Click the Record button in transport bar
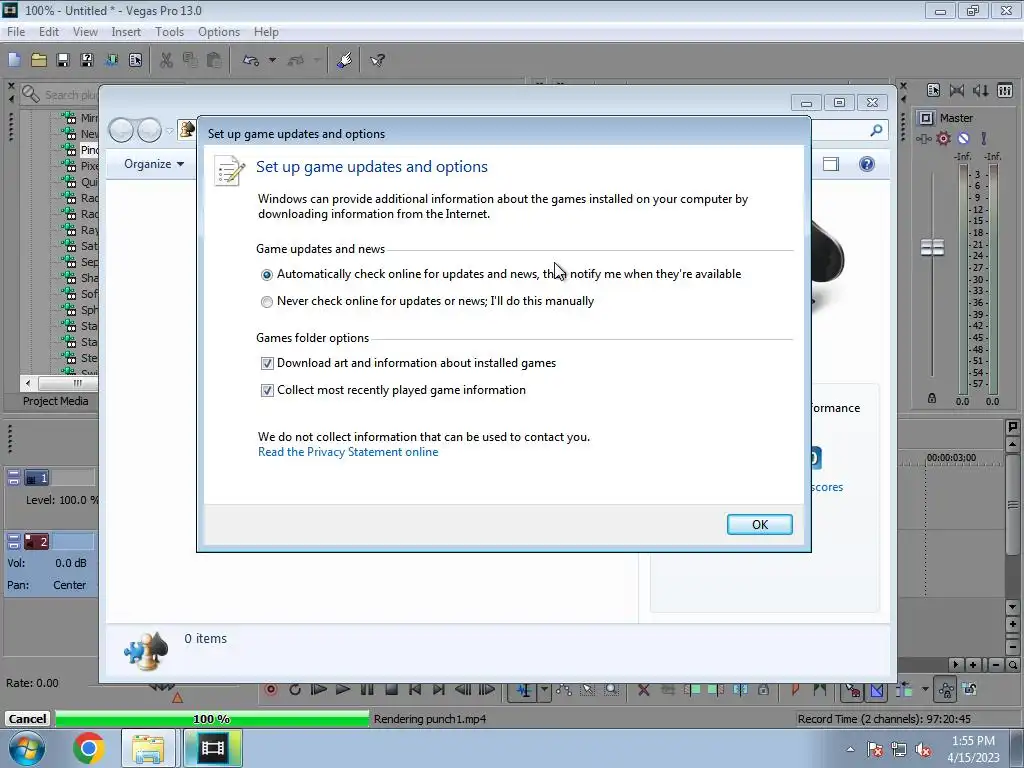The height and width of the screenshot is (768, 1024). (x=271, y=690)
